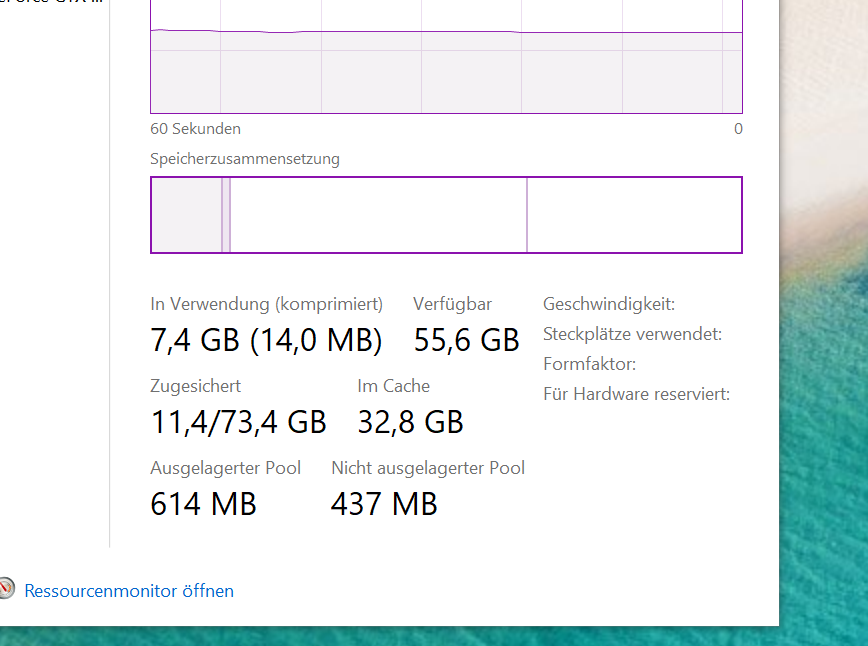The image size is (868, 646).
Task: Click the modified memory segment in the composition bar
Action: [225, 214]
